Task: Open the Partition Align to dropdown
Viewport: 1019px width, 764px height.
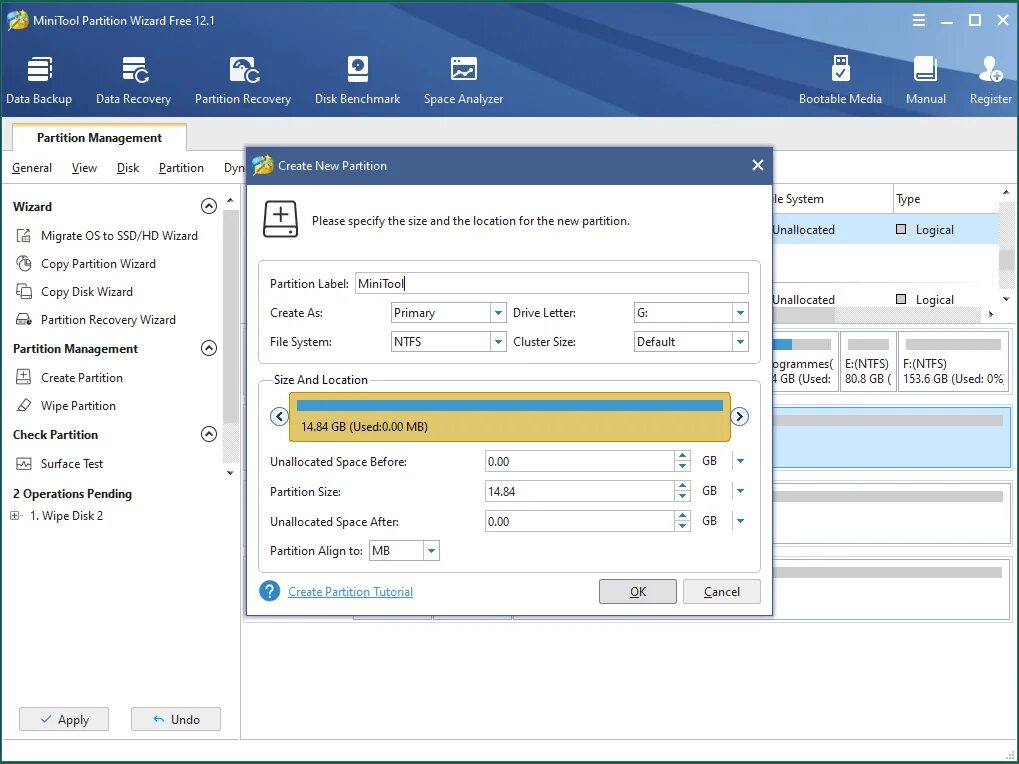Action: click(x=431, y=551)
